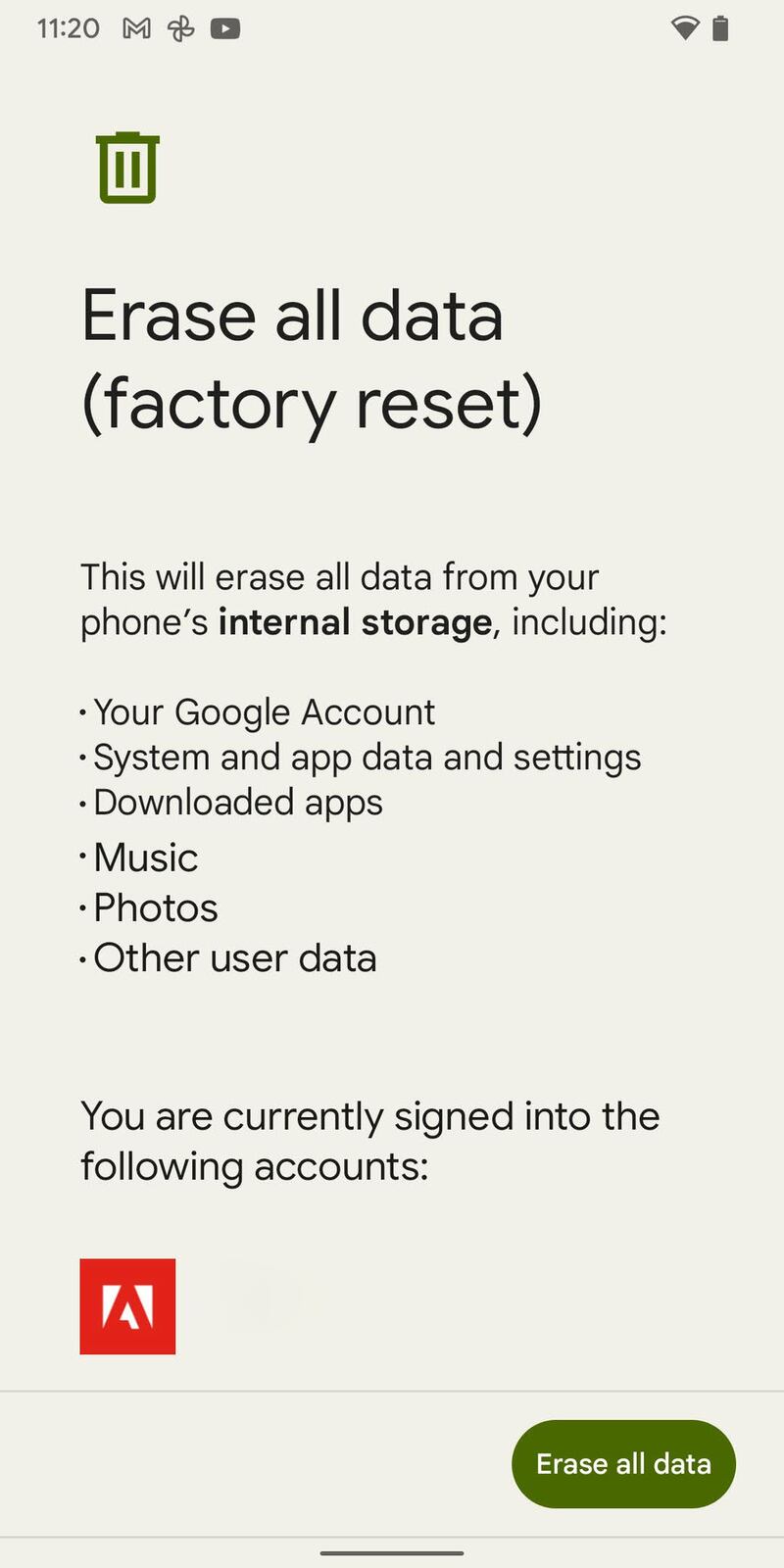Screen dimensions: 784x1568
Task: Tap the bold "internal storage" text
Action: click(355, 622)
